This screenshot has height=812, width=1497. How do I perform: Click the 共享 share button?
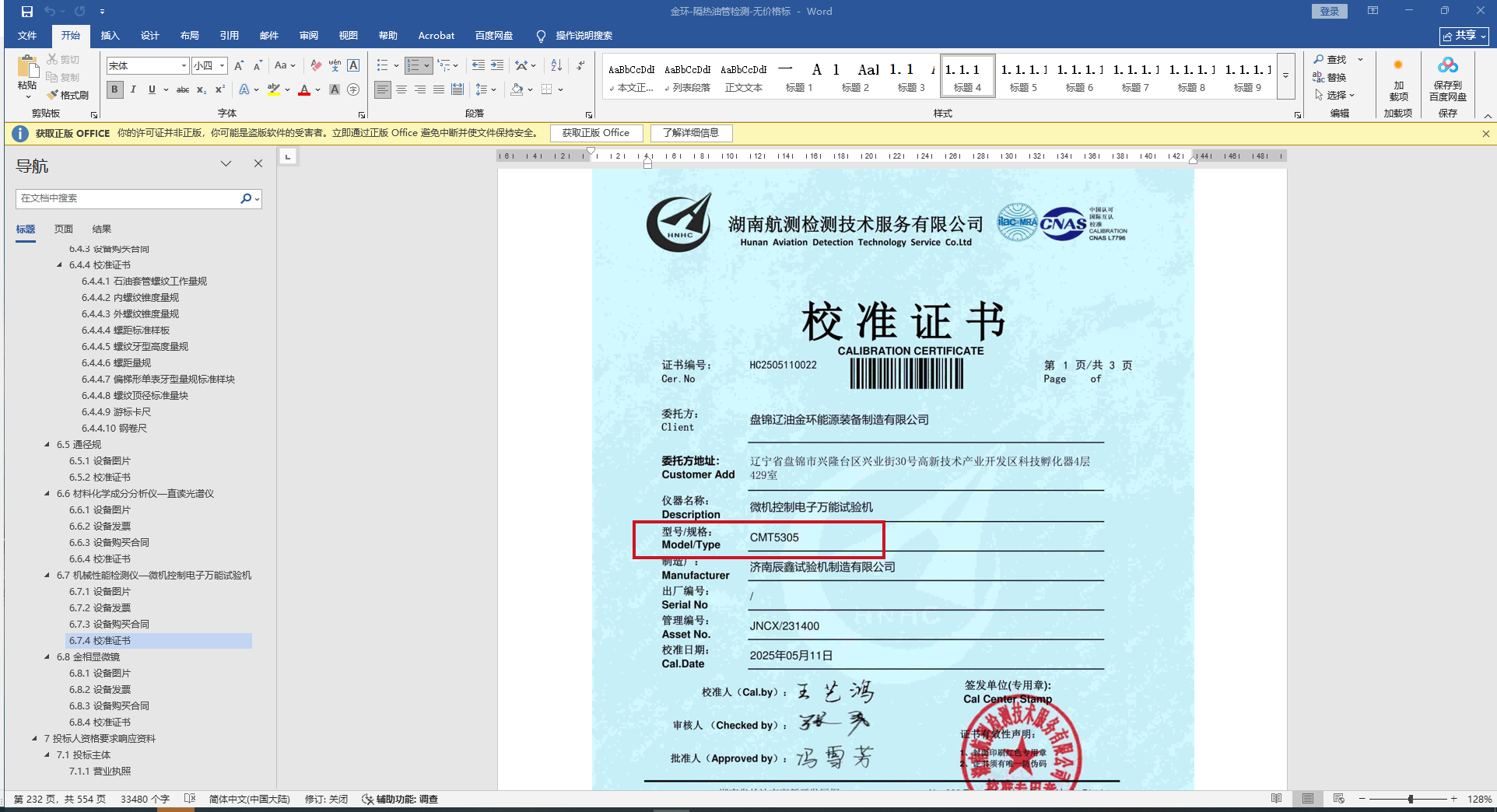(1464, 36)
